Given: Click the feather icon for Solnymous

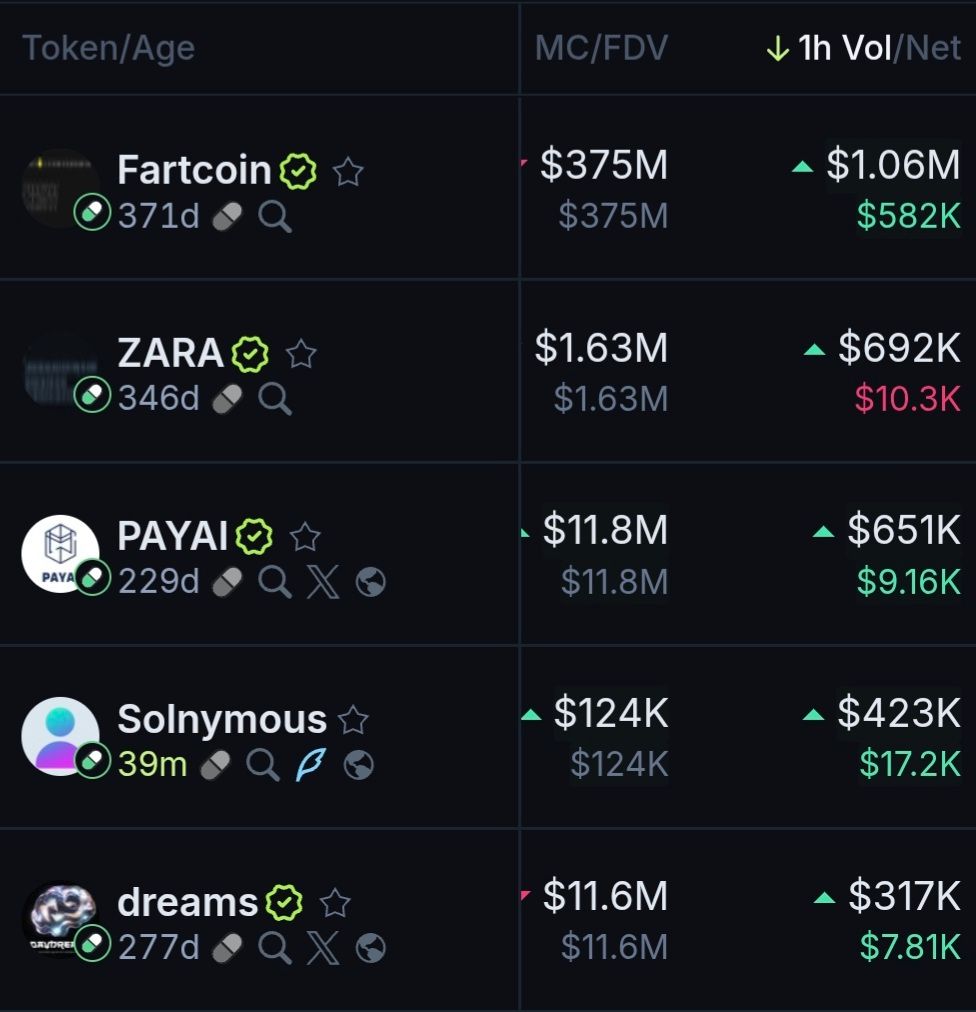Looking at the screenshot, I should point(311,765).
